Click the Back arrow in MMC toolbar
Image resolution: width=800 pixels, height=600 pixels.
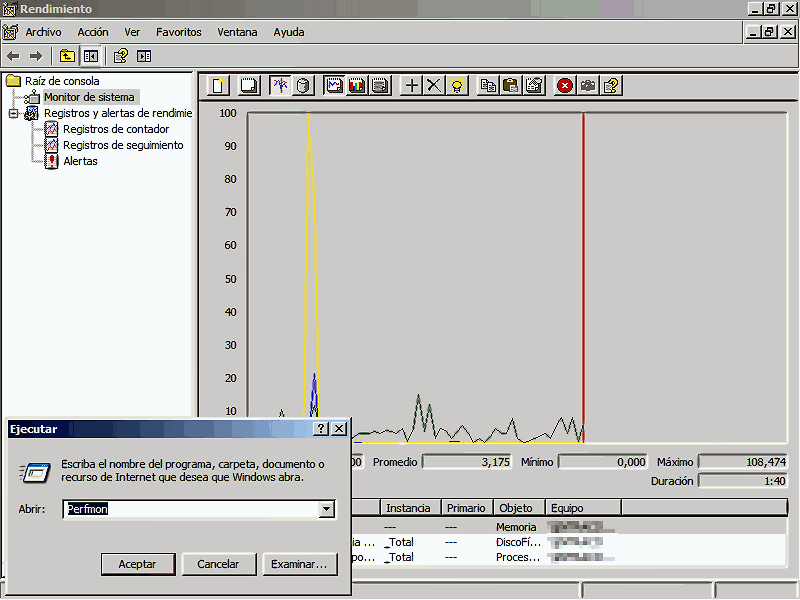click(14, 56)
